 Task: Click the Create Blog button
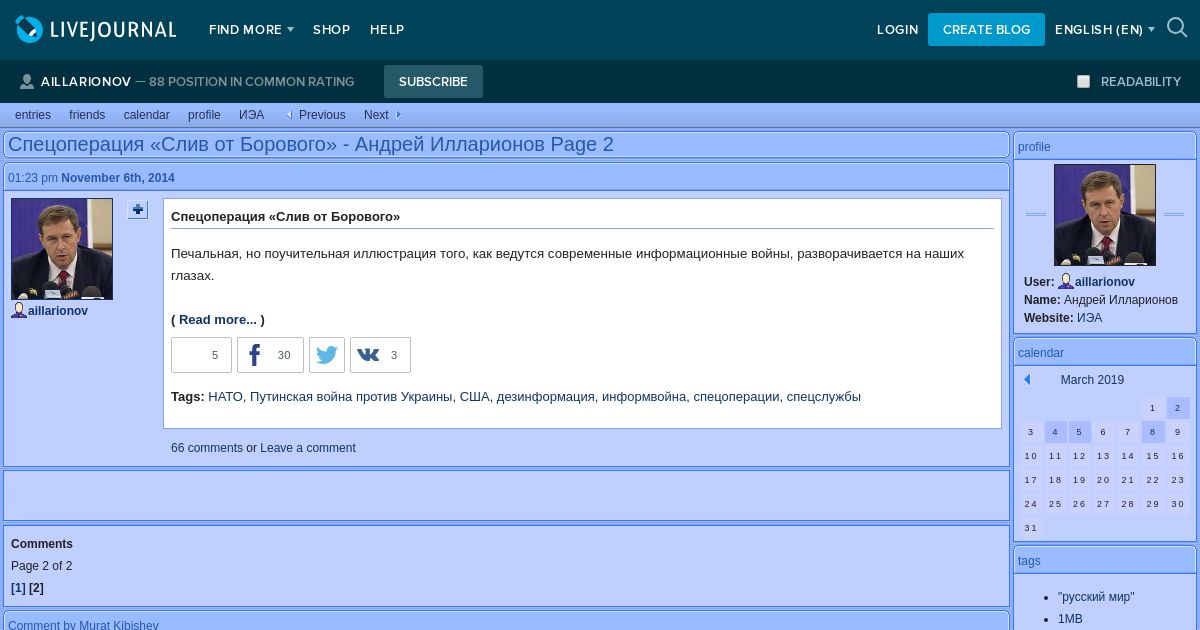(x=986, y=30)
